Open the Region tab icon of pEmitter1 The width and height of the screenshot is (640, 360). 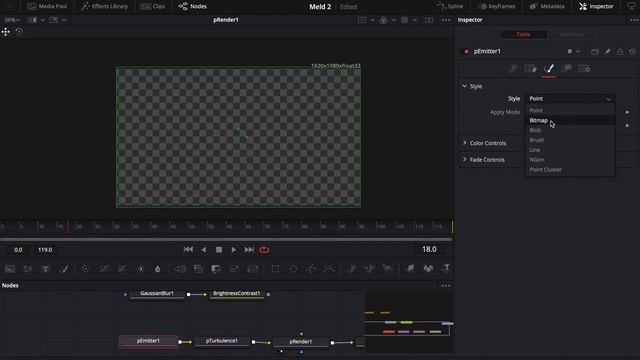(567, 69)
